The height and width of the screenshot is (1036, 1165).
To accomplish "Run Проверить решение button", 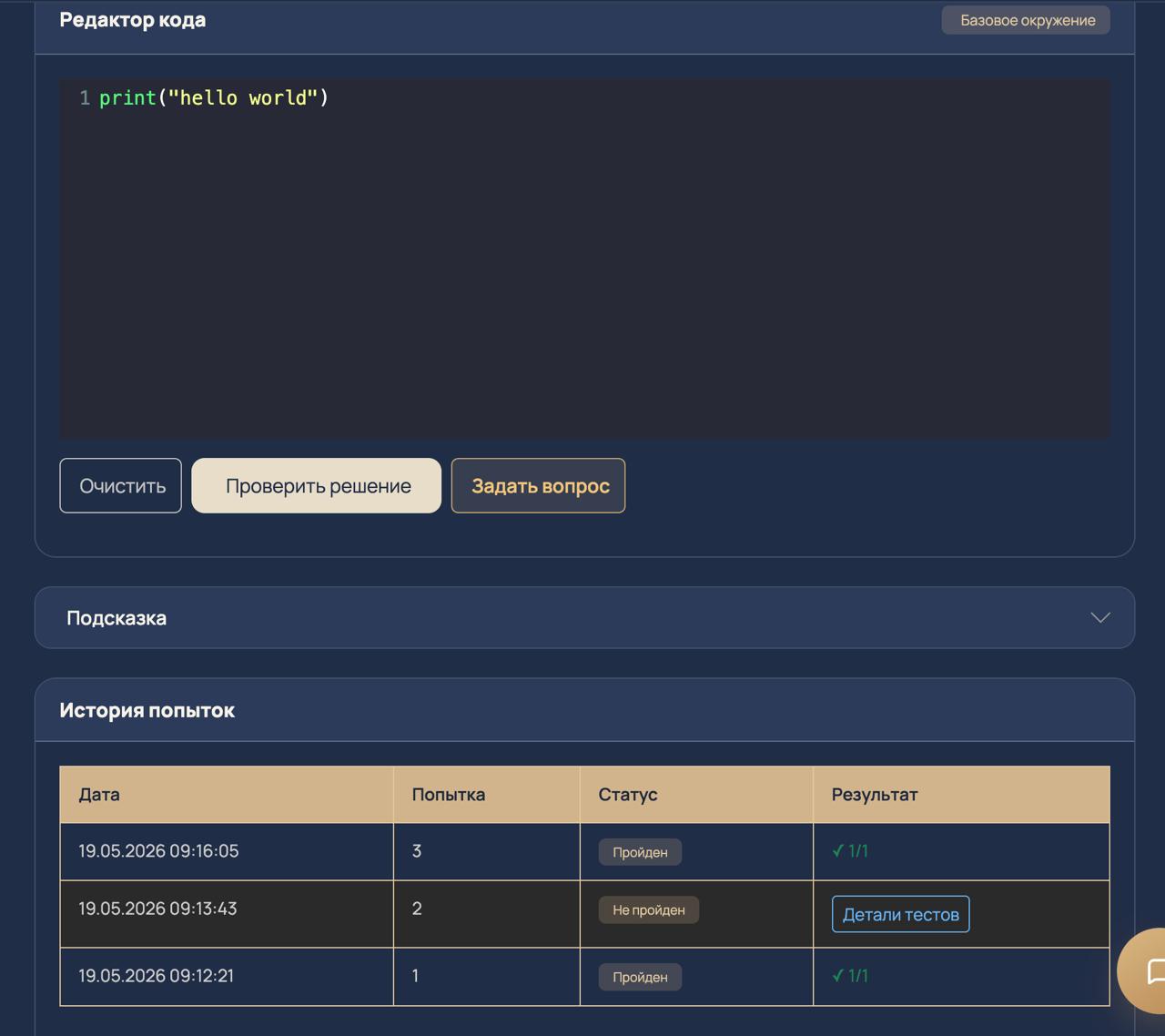I will click(317, 485).
